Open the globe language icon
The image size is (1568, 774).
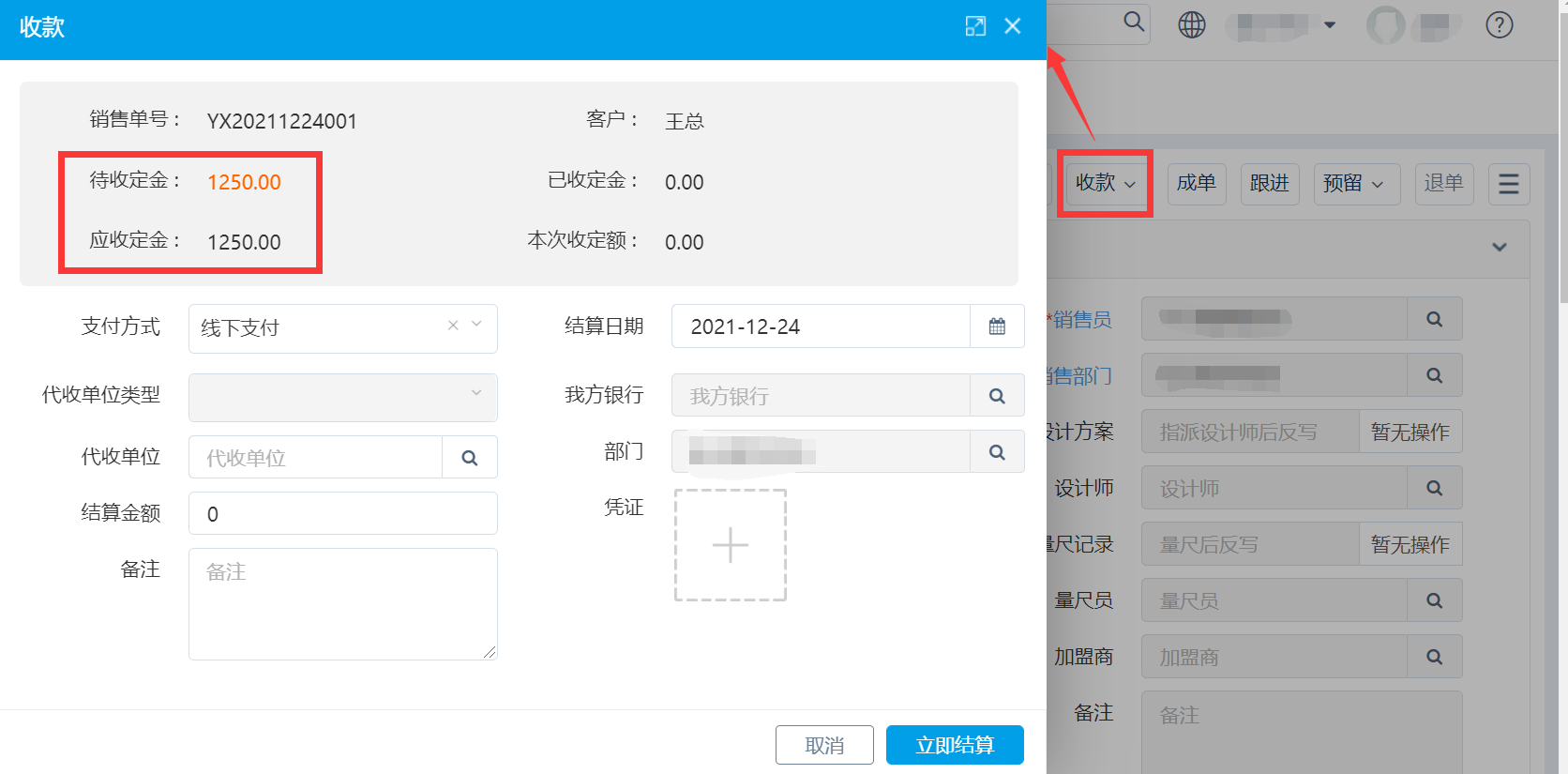(1192, 25)
